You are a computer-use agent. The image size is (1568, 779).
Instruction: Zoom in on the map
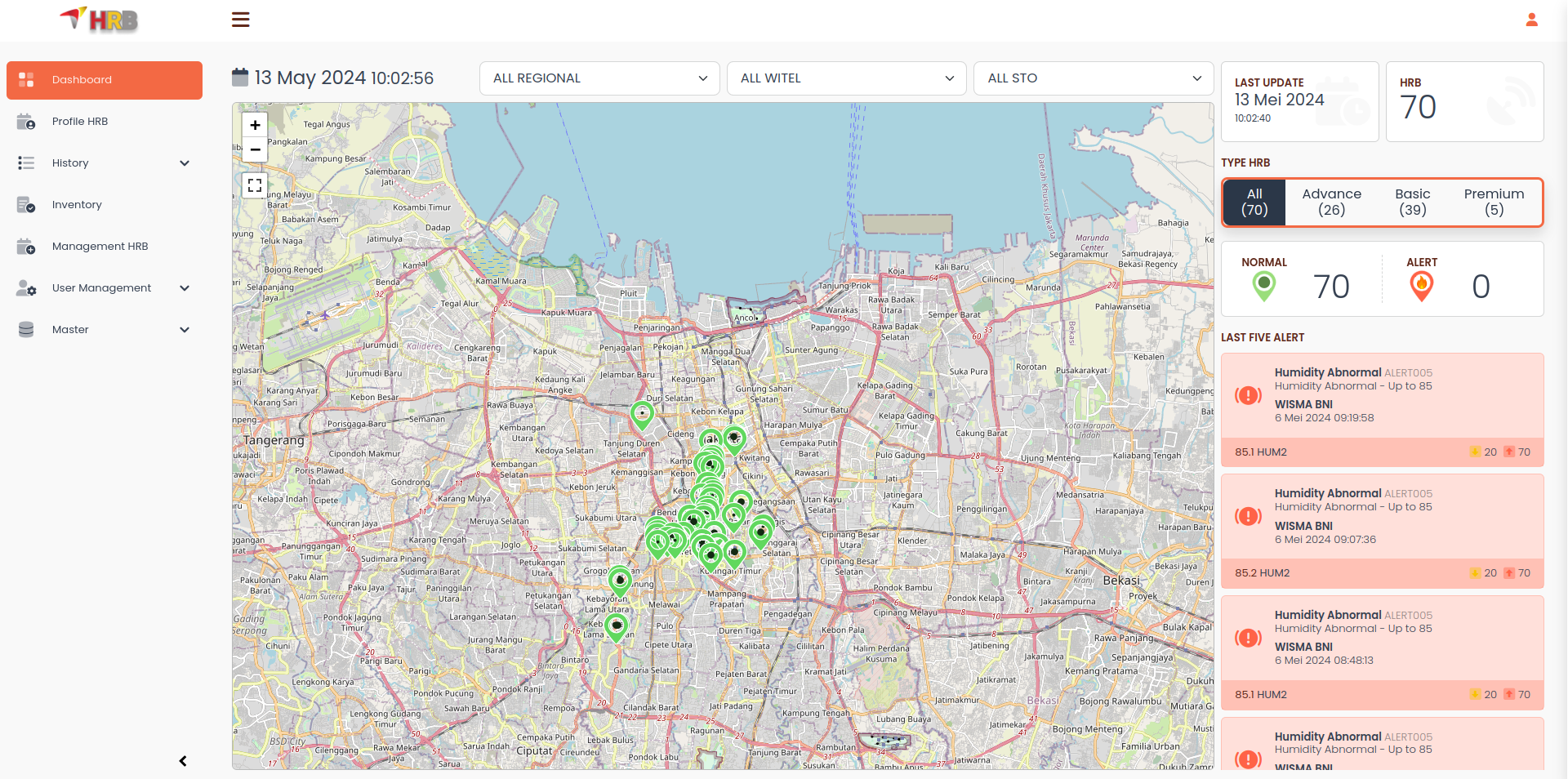[x=255, y=125]
